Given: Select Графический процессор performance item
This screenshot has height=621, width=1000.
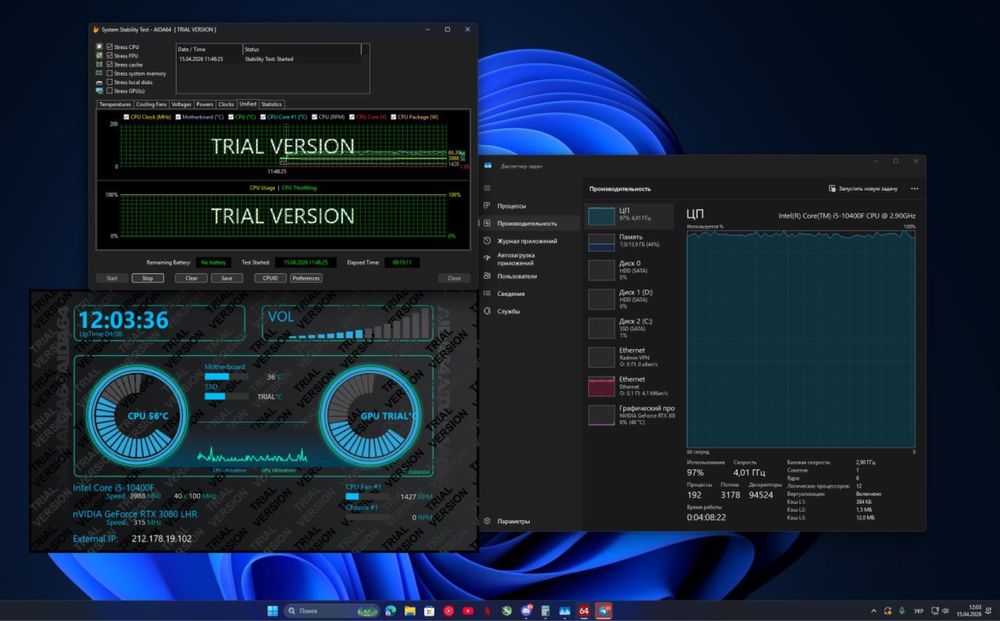Looking at the screenshot, I should coord(629,414).
